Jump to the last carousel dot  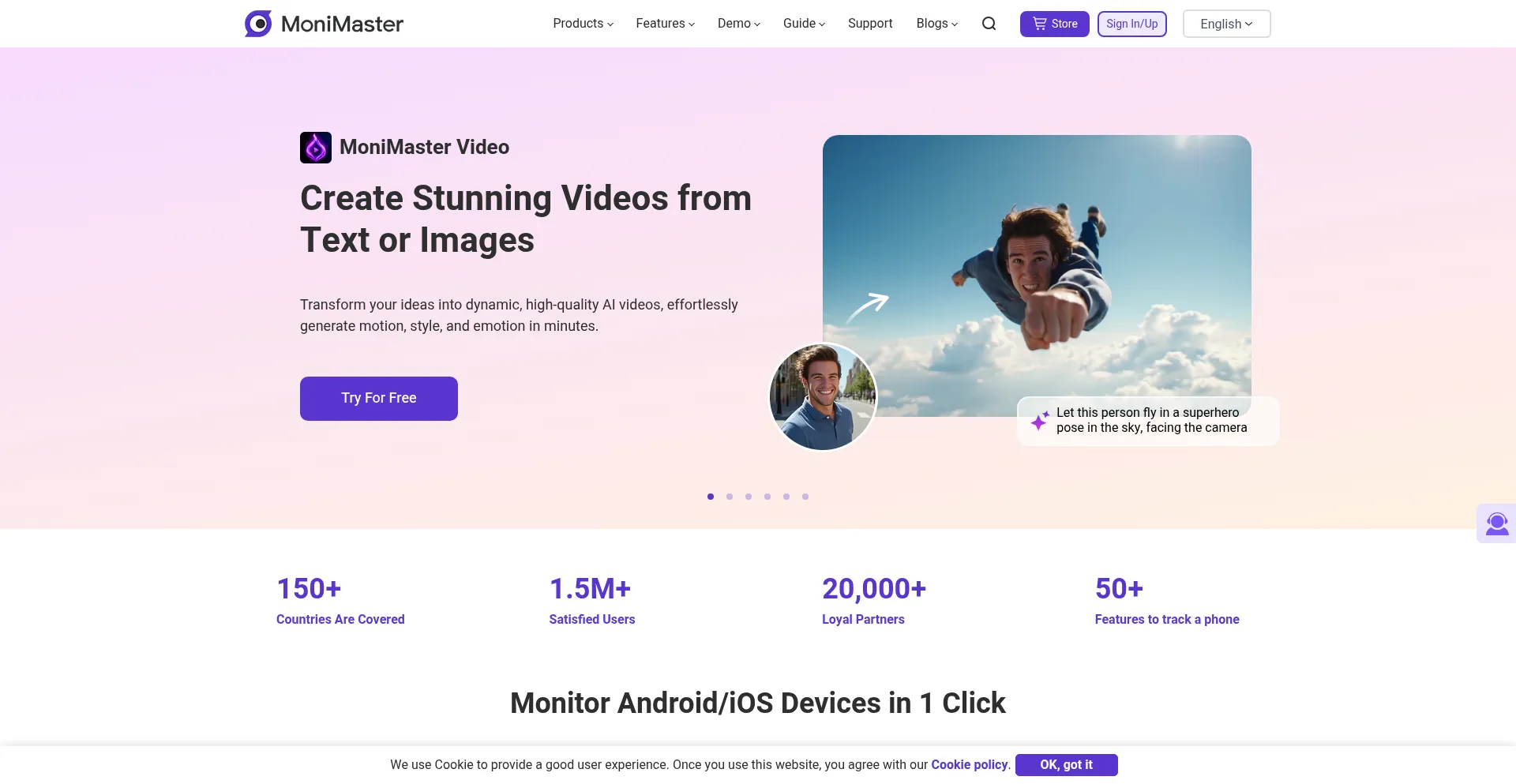click(805, 497)
